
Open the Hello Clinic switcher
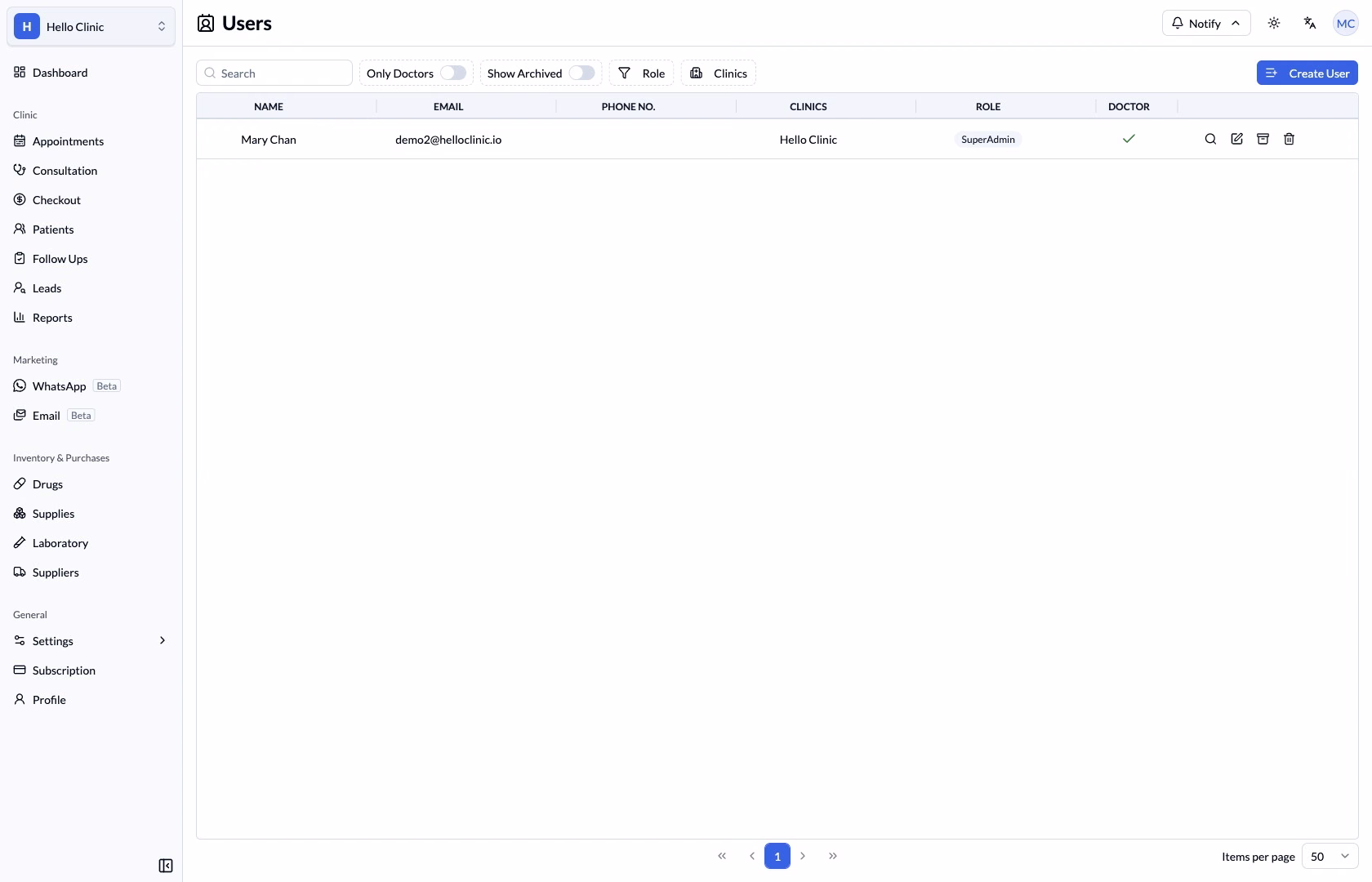pyautogui.click(x=91, y=26)
